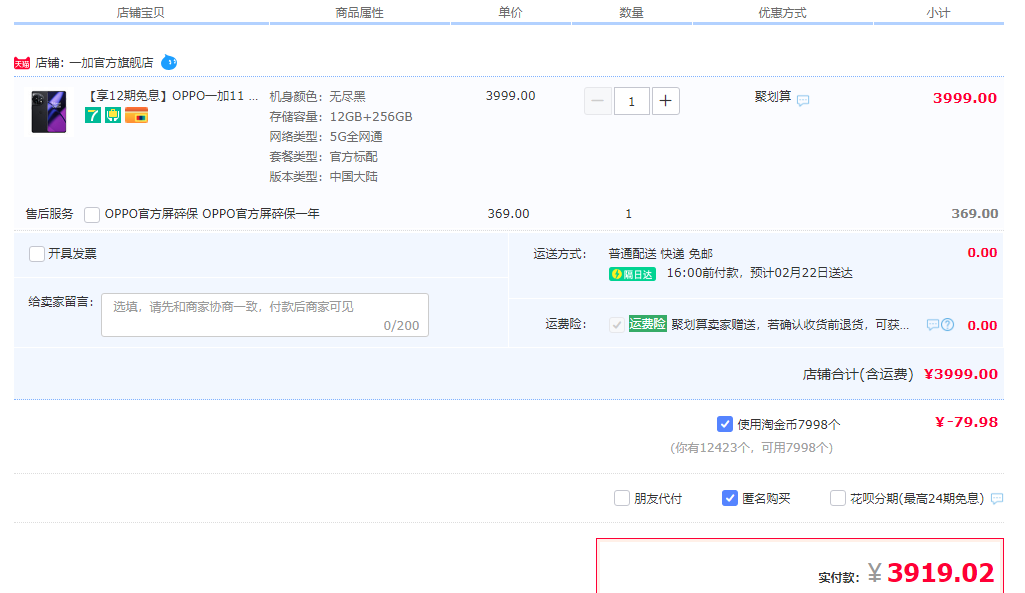Click the question mark help icon for 运费险

[947, 325]
